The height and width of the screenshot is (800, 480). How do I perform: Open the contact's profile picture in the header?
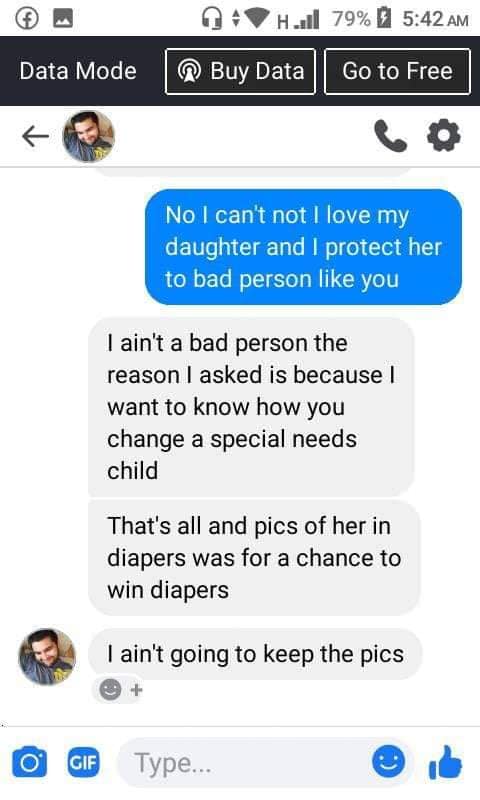coord(88,136)
